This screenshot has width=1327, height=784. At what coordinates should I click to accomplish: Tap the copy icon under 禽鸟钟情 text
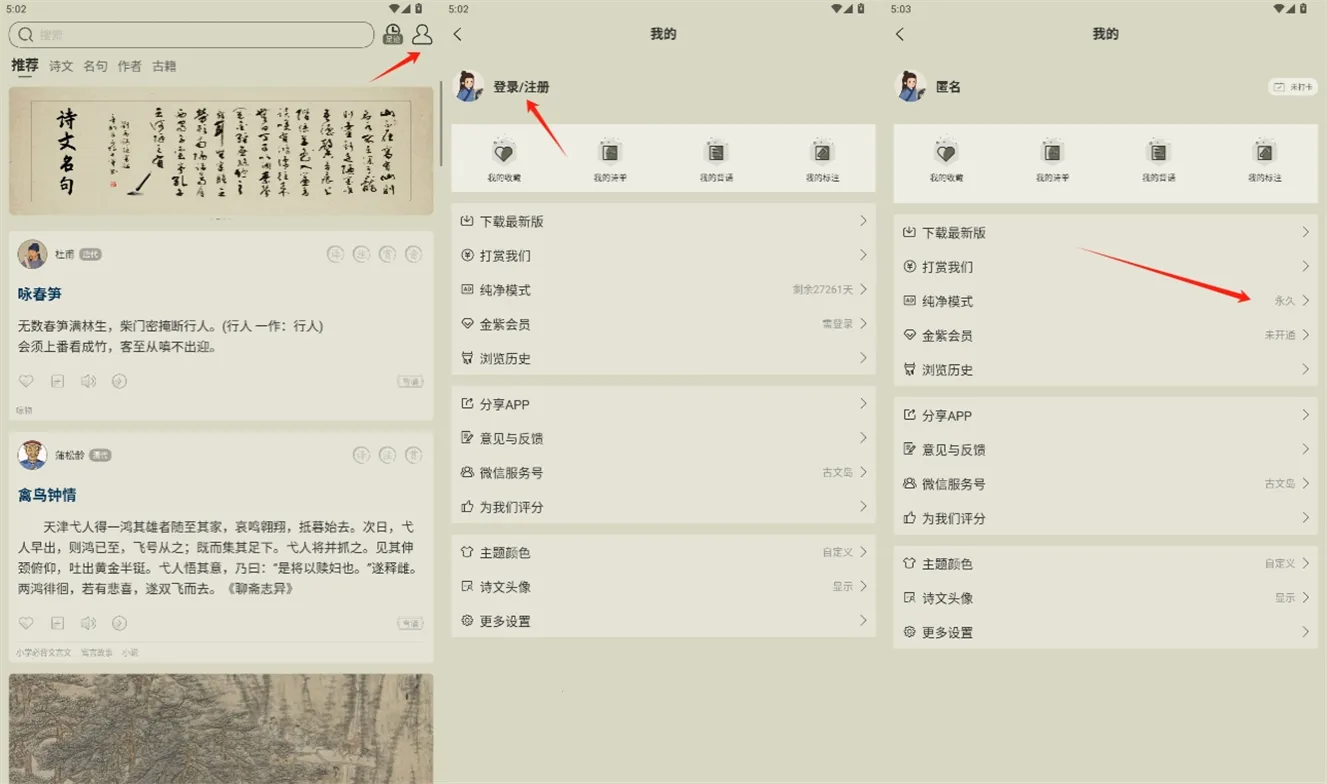[x=58, y=623]
